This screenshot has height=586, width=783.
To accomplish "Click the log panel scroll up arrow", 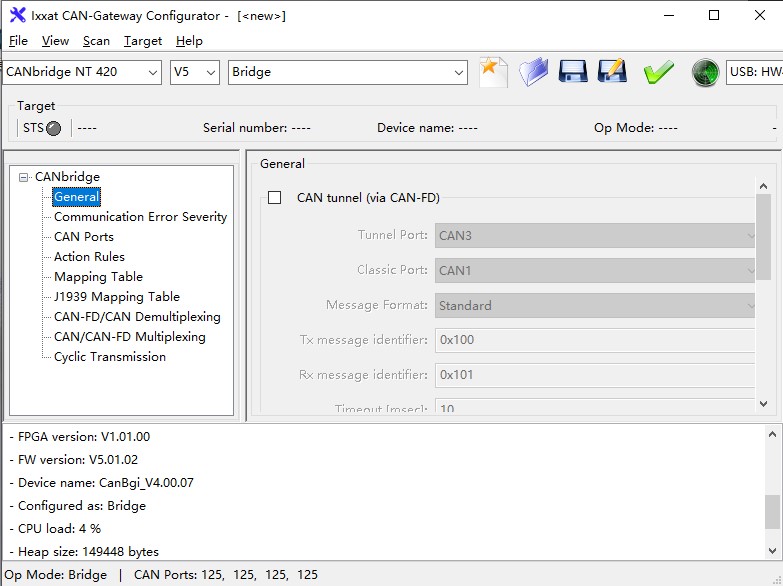I will pyautogui.click(x=772, y=435).
